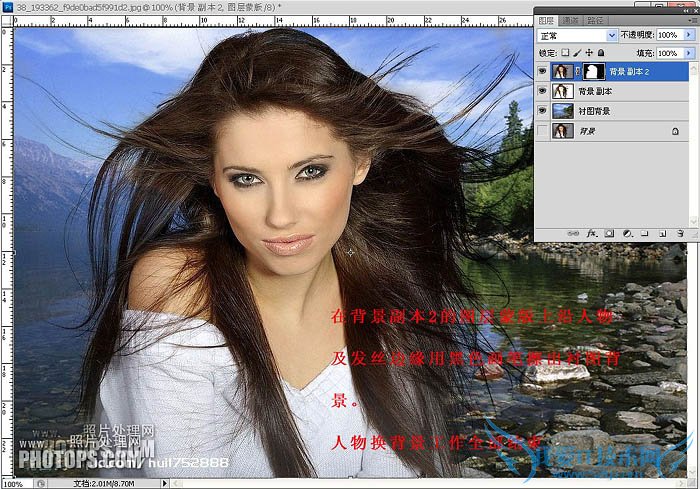
Task: Toggle lock transparent pixels checkbox
Action: (x=565, y=53)
